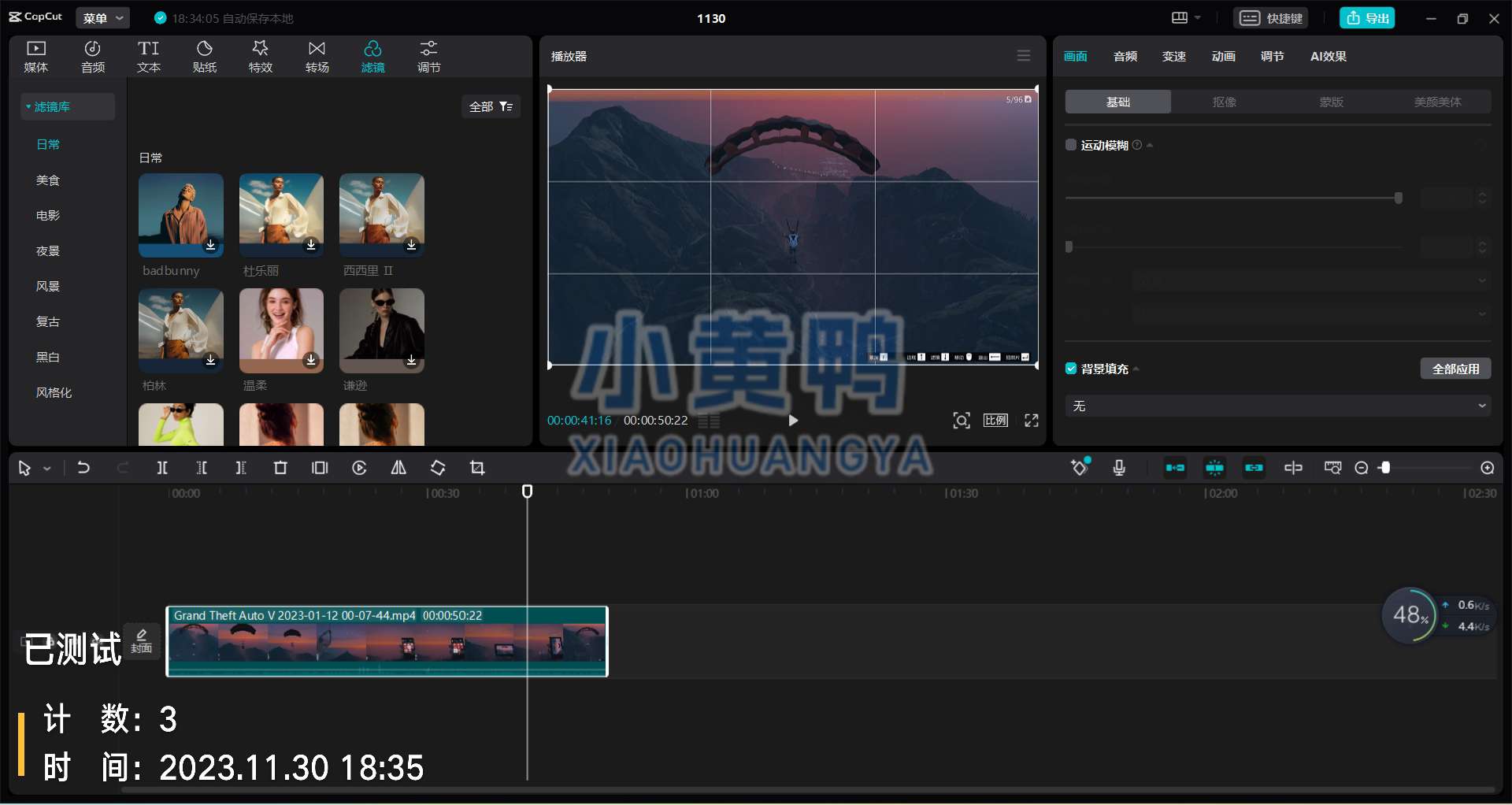Click the 封面 cover edit icon
Image resolution: width=1512 pixels, height=805 pixels.
(x=142, y=640)
